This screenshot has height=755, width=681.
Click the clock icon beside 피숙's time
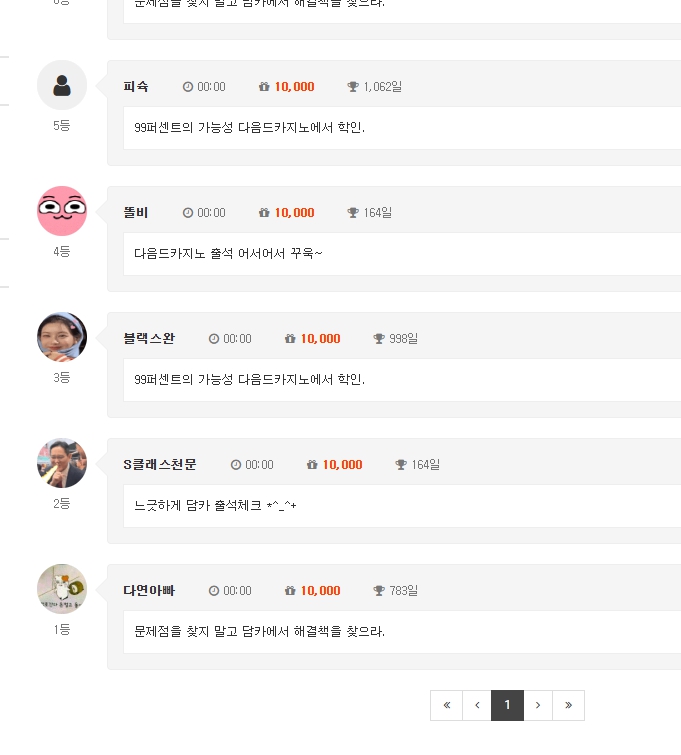(188, 87)
